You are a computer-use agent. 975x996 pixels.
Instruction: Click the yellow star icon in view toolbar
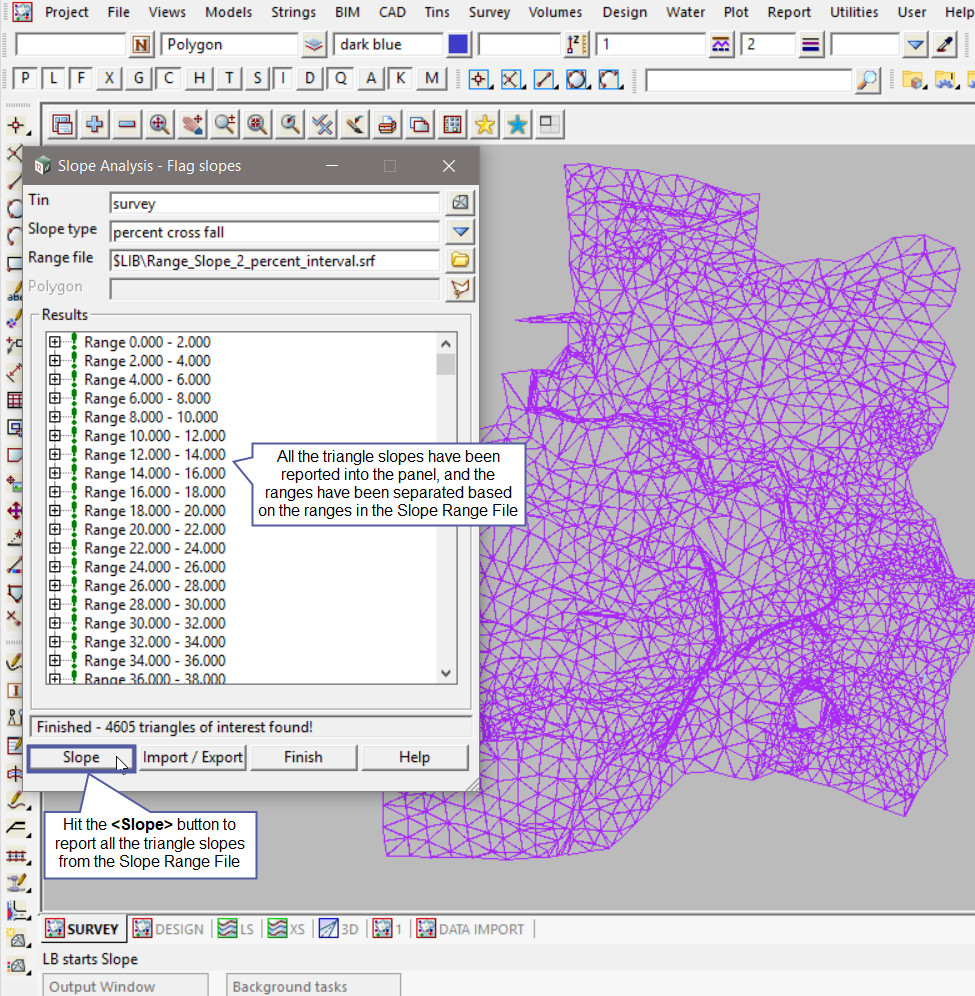pos(485,124)
